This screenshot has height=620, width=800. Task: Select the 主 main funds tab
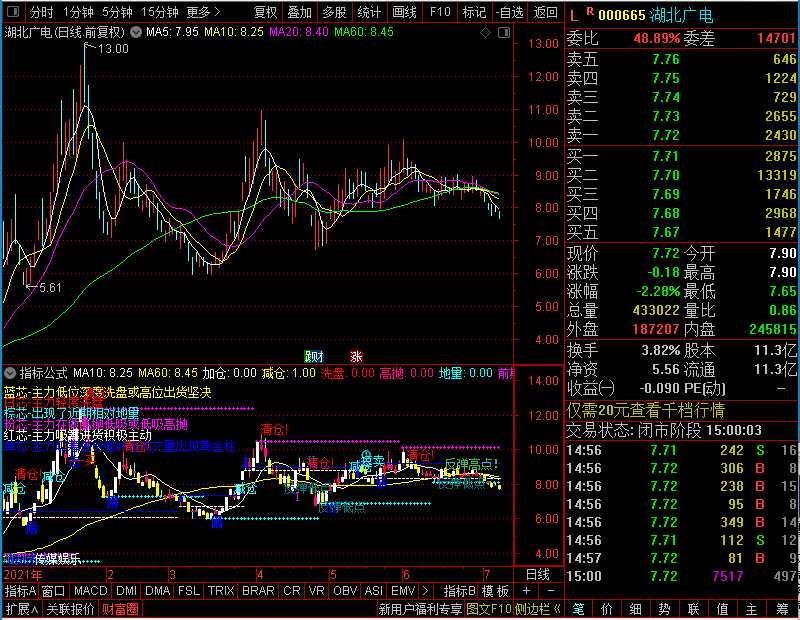pyautogui.click(x=752, y=609)
